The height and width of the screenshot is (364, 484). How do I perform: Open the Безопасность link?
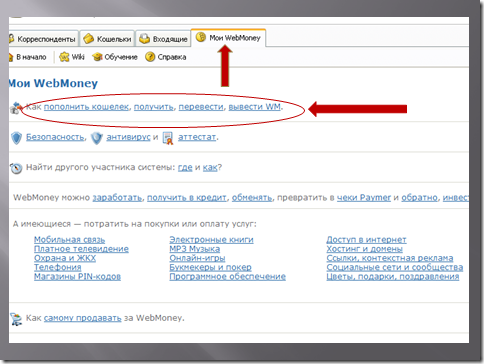click(x=55, y=137)
